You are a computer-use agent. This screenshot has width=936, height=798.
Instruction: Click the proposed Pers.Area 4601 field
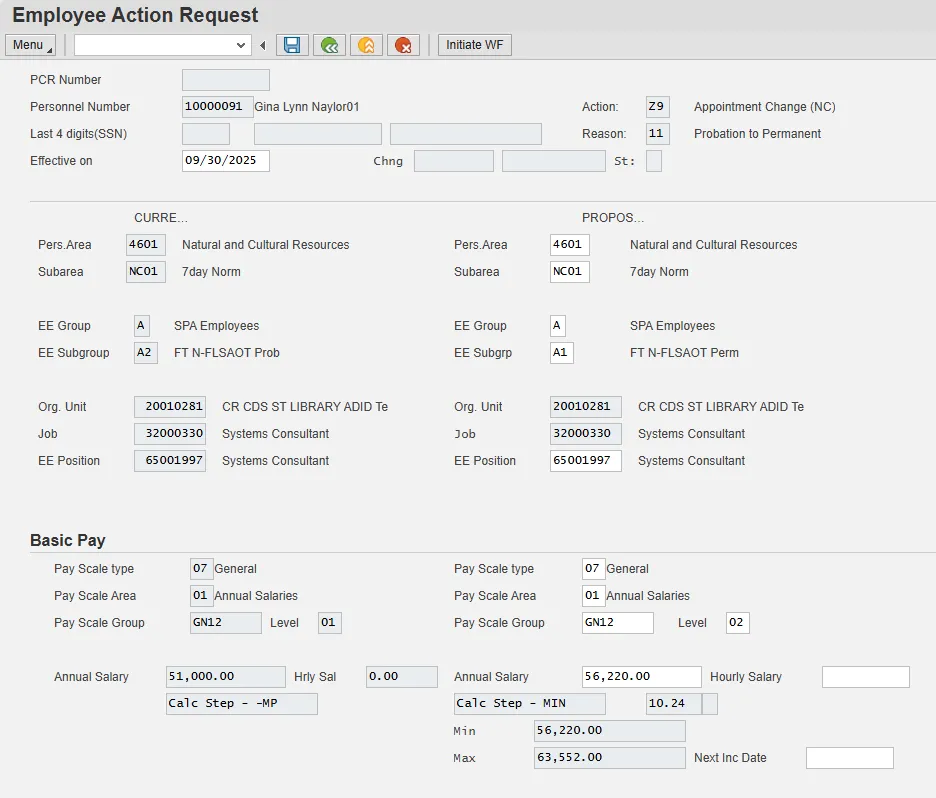(x=569, y=245)
